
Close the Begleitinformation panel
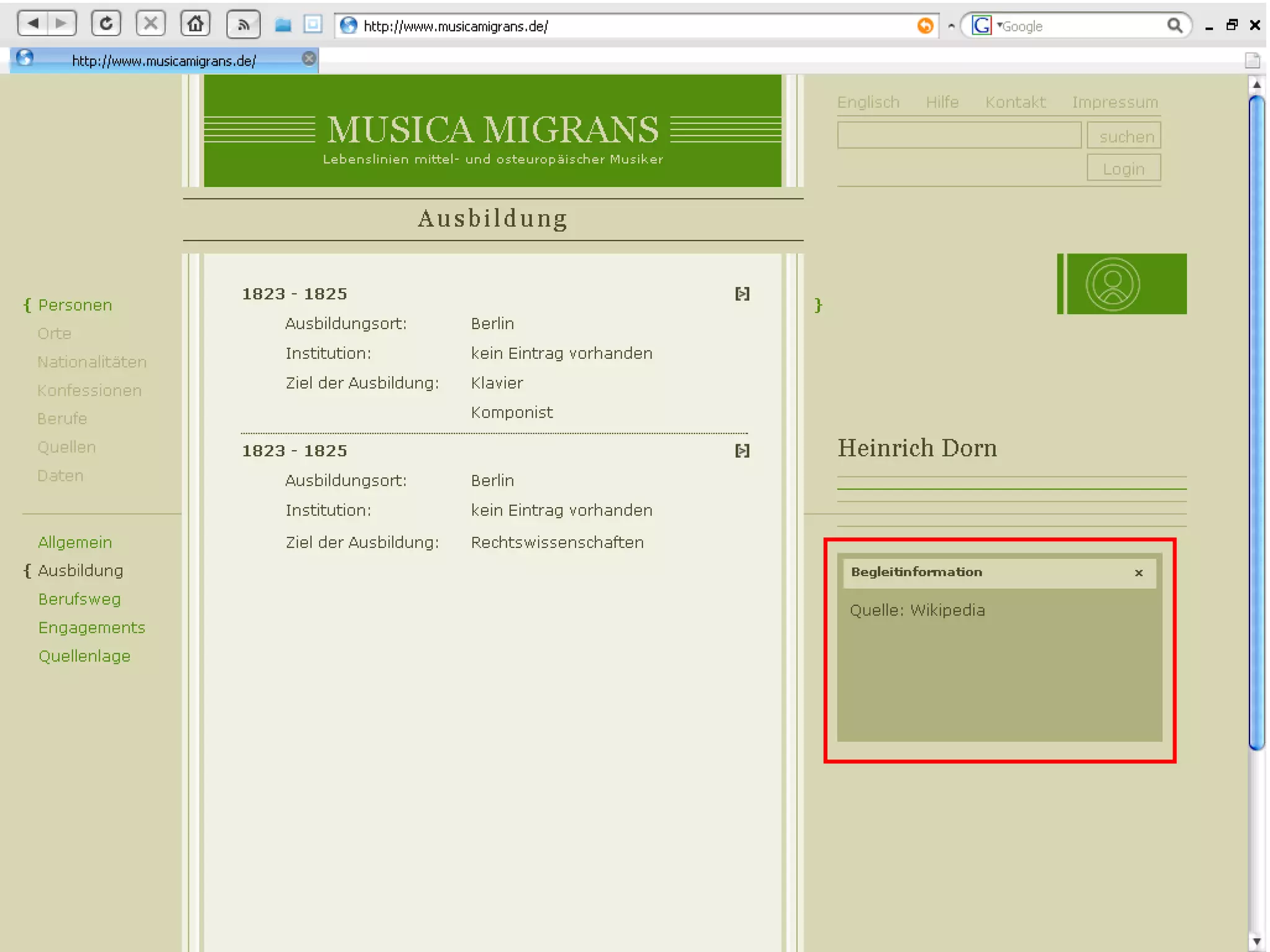point(1139,573)
